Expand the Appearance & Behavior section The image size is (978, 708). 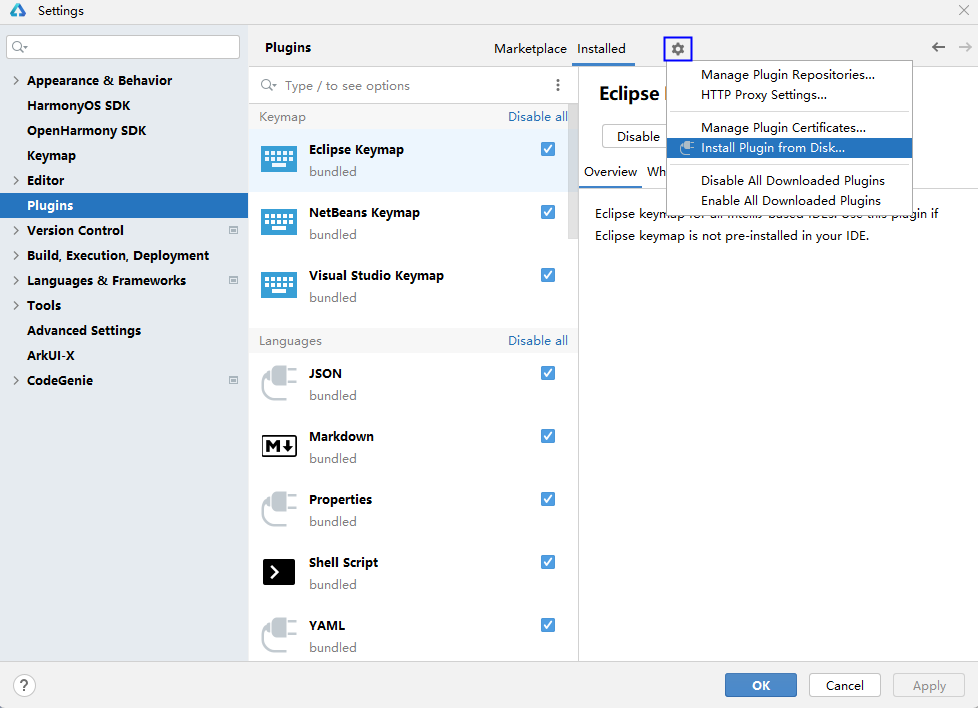(x=16, y=81)
